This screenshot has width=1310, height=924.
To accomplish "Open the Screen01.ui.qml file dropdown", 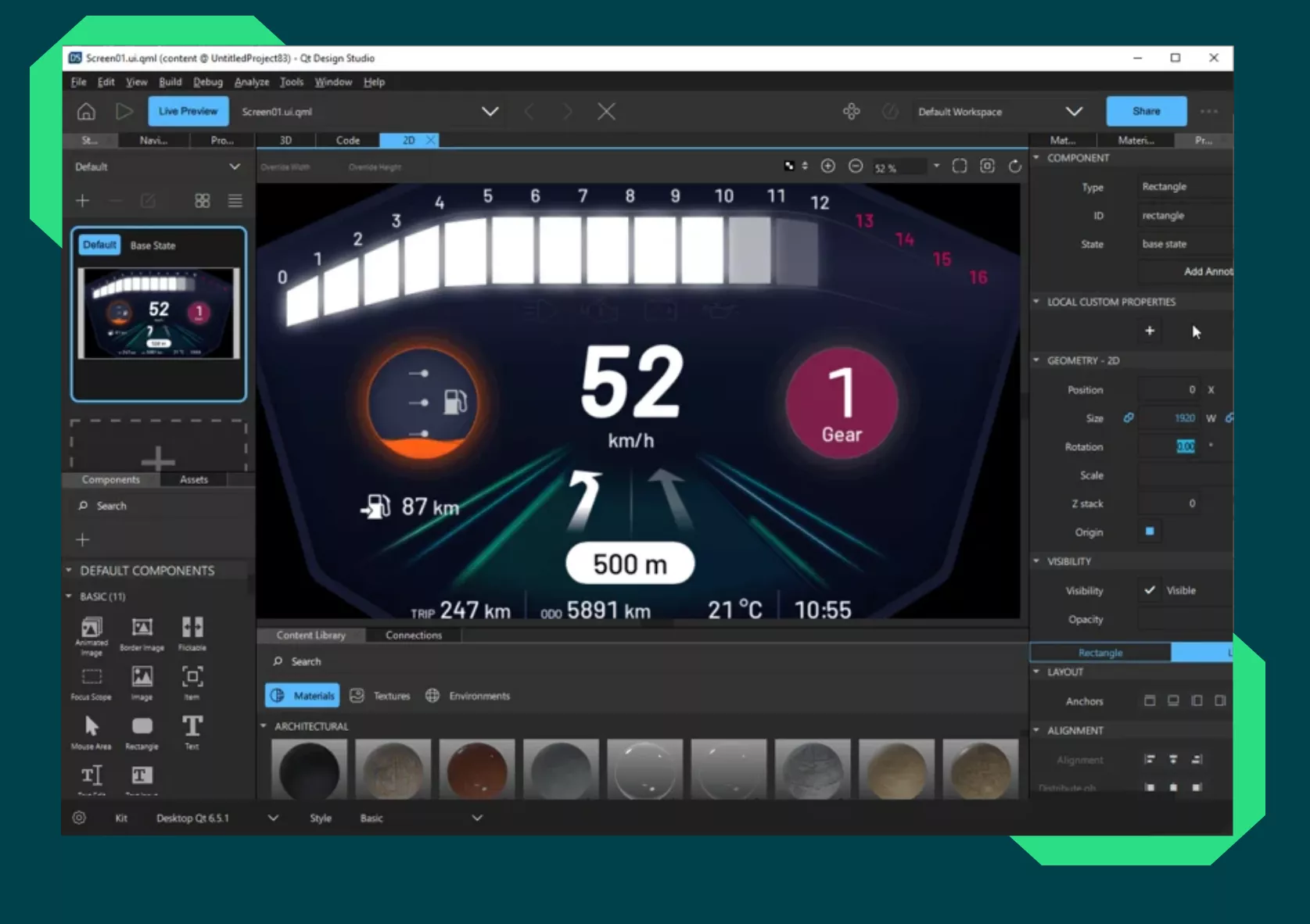I will coord(490,112).
